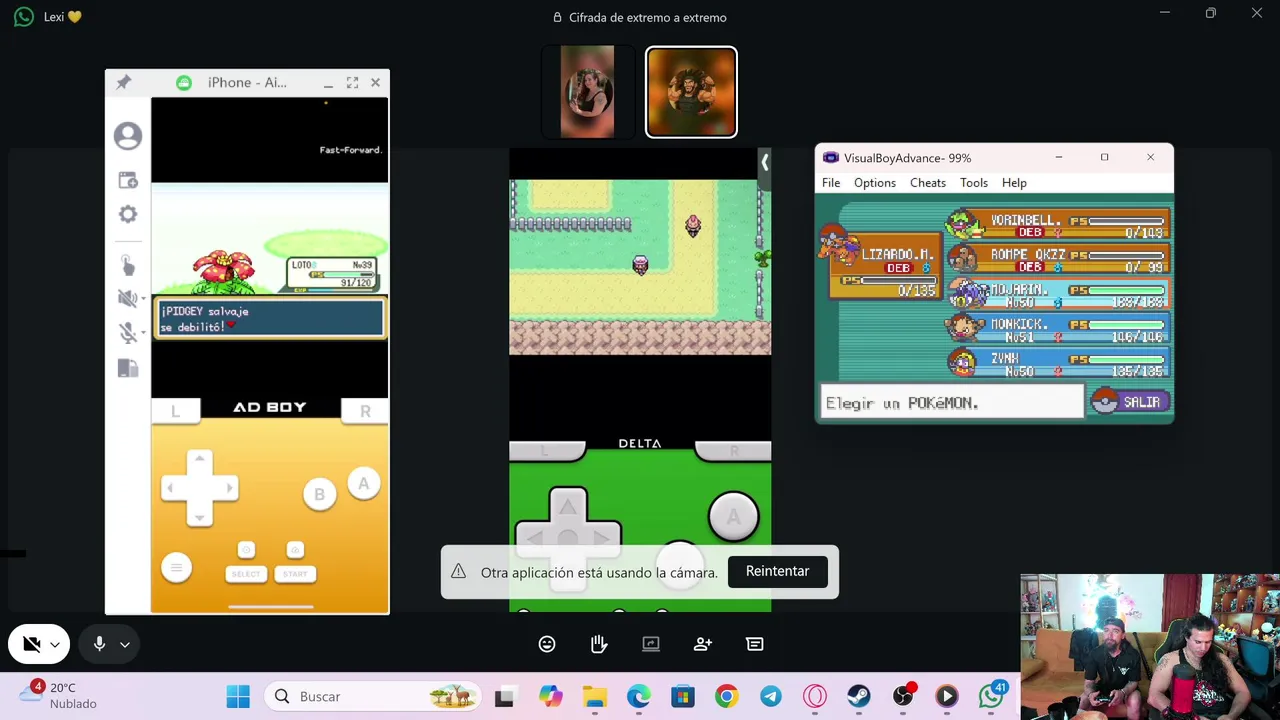Open the weather widget showing 20°C Nublado
1280x720 pixels.
(x=60, y=695)
